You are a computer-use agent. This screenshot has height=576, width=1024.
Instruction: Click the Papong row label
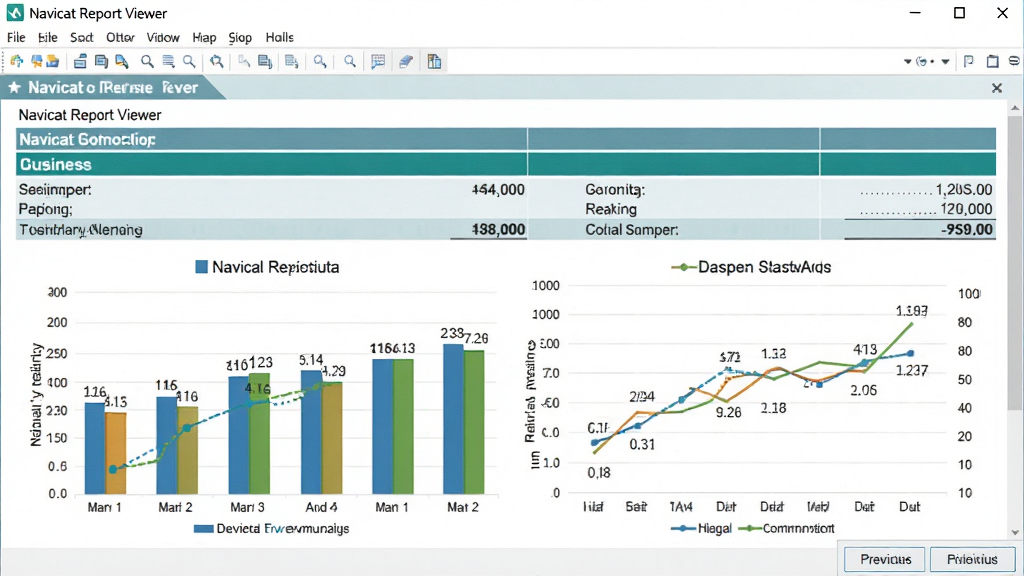[x=45, y=209]
